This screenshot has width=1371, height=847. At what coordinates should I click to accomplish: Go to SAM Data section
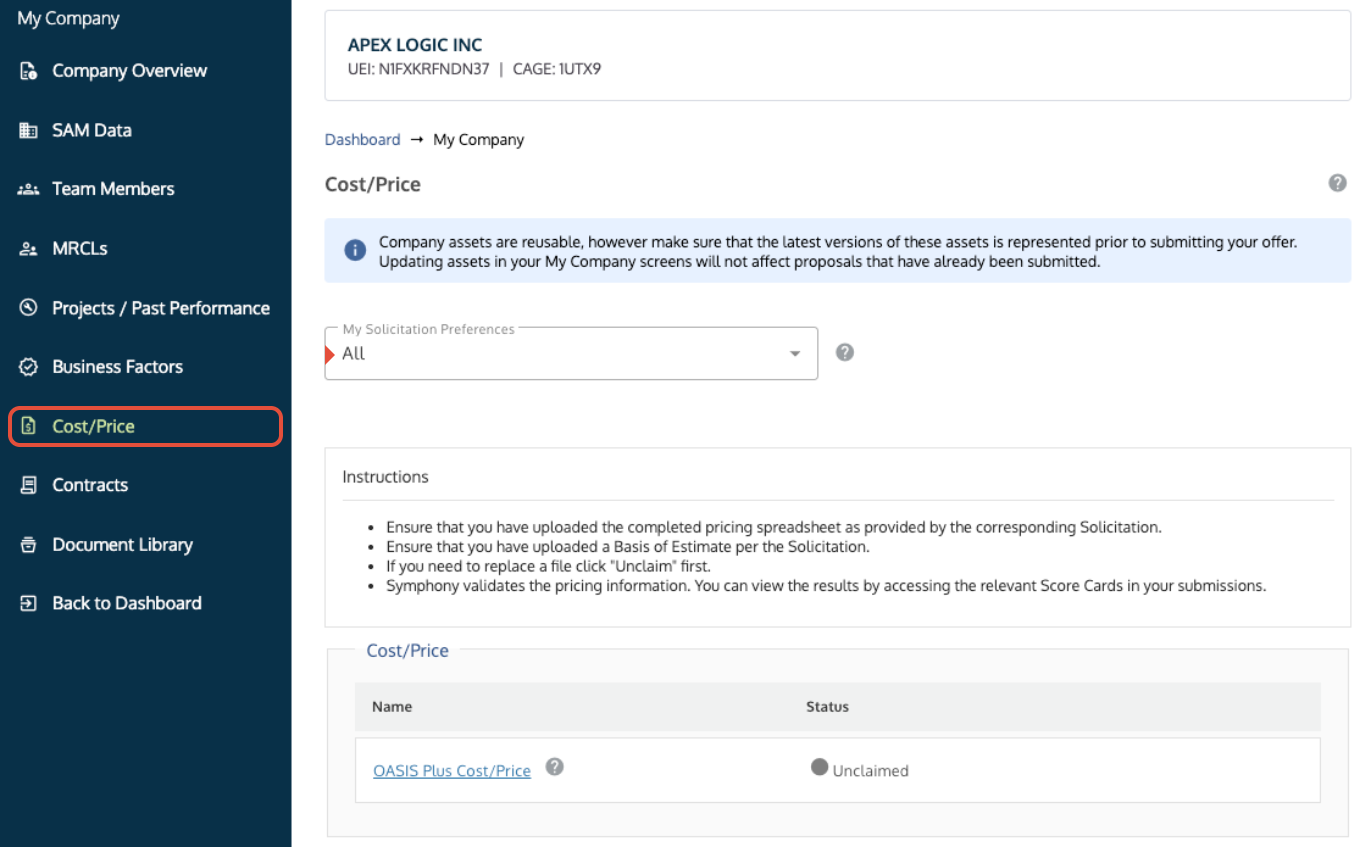pyautogui.click(x=92, y=130)
